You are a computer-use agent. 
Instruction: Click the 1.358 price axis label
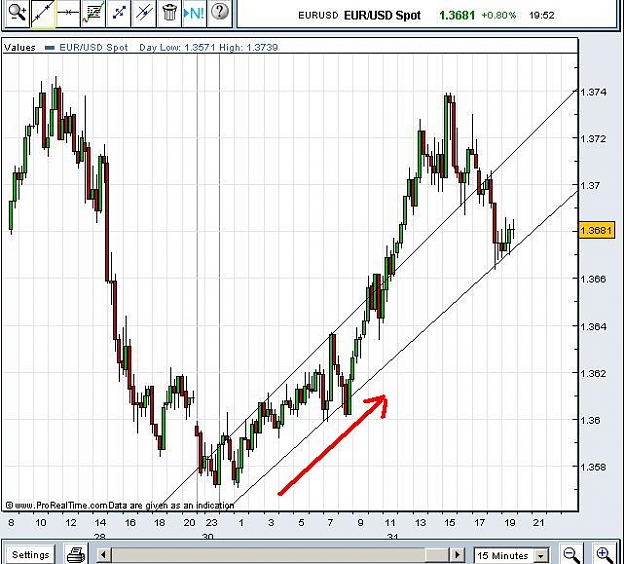pos(593,467)
